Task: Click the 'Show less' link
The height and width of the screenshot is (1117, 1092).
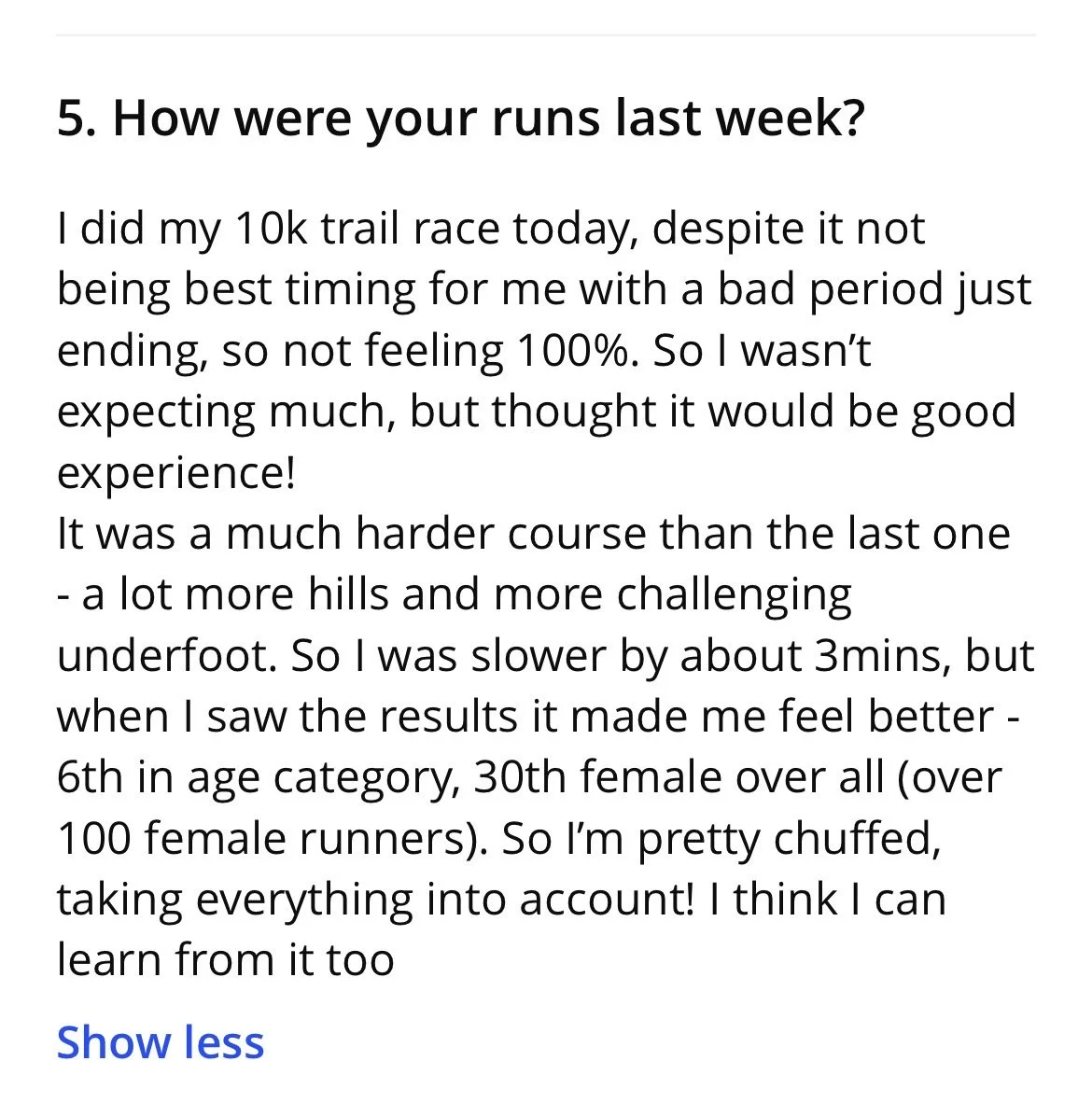Action: tap(161, 1043)
